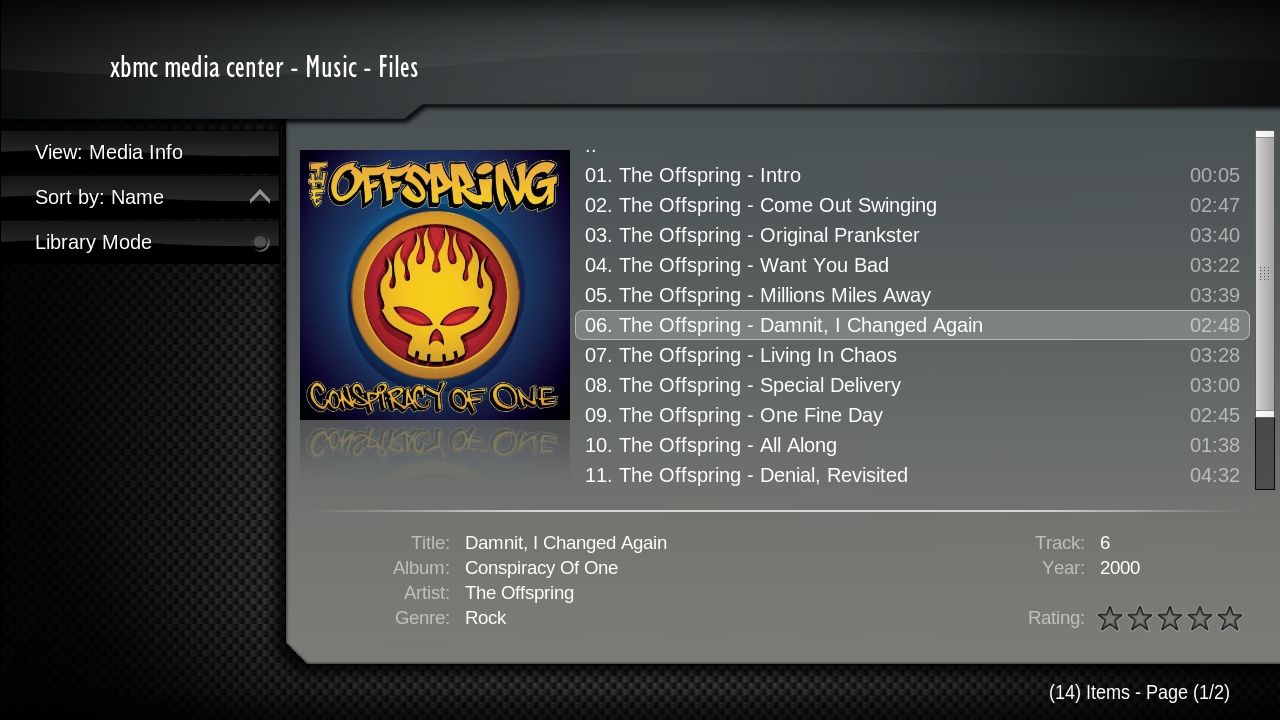This screenshot has height=720, width=1280.
Task: Toggle the Library Mode radio indicator
Action: [x=260, y=242]
